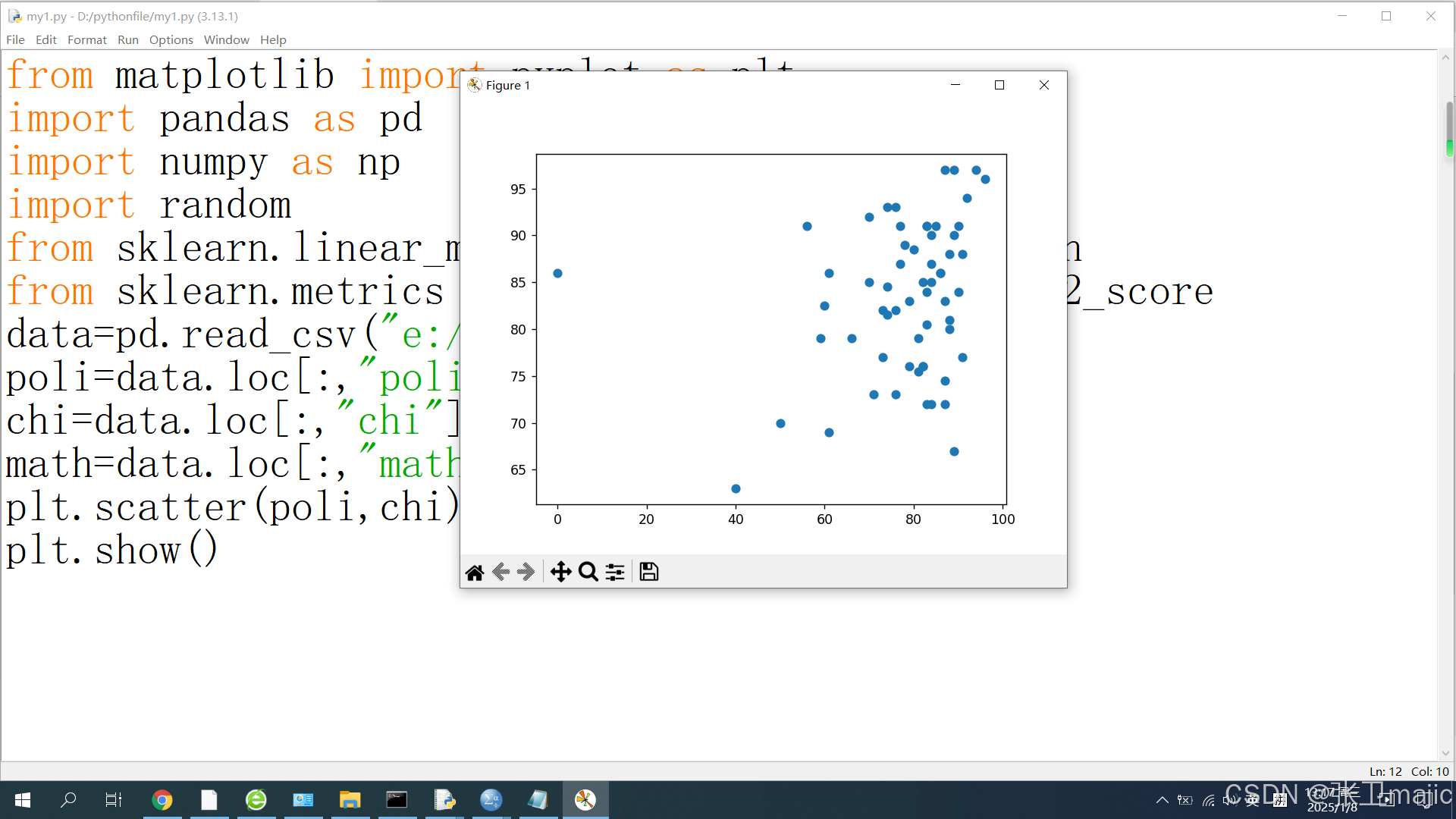Screen dimensions: 1456x819
Task: Open the Help menu
Action: 273,39
